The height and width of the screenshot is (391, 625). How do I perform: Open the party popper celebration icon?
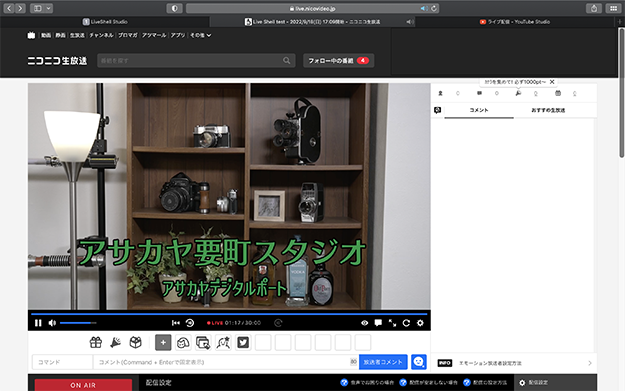click(116, 342)
